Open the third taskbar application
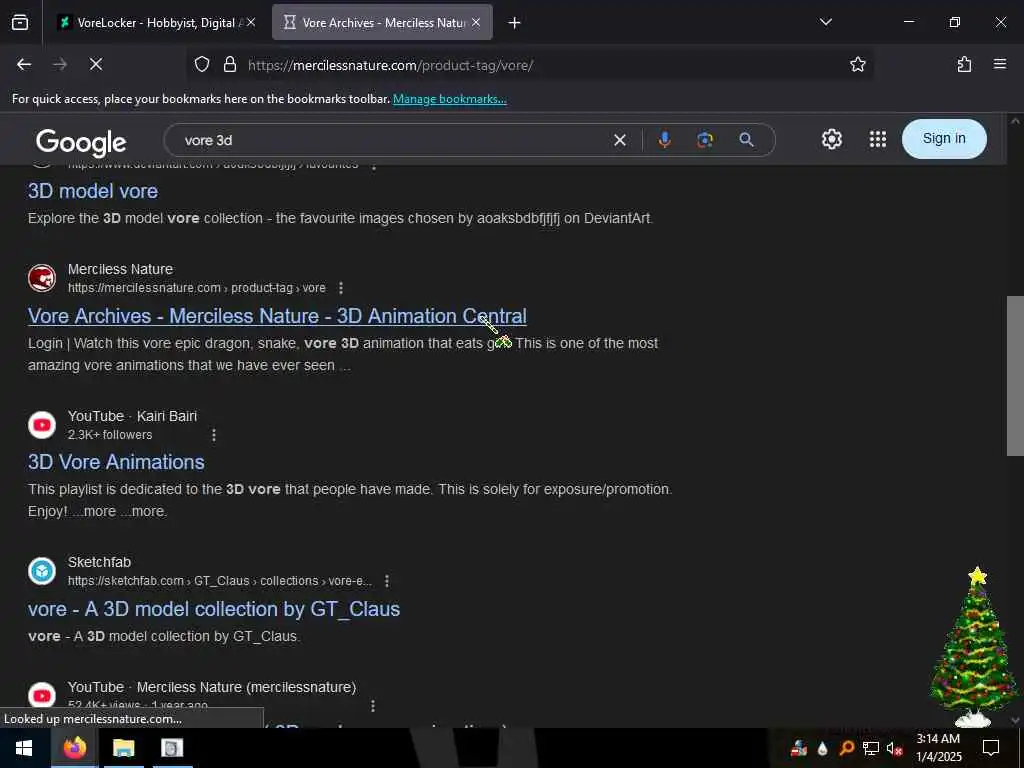The width and height of the screenshot is (1024, 768). [x=172, y=748]
